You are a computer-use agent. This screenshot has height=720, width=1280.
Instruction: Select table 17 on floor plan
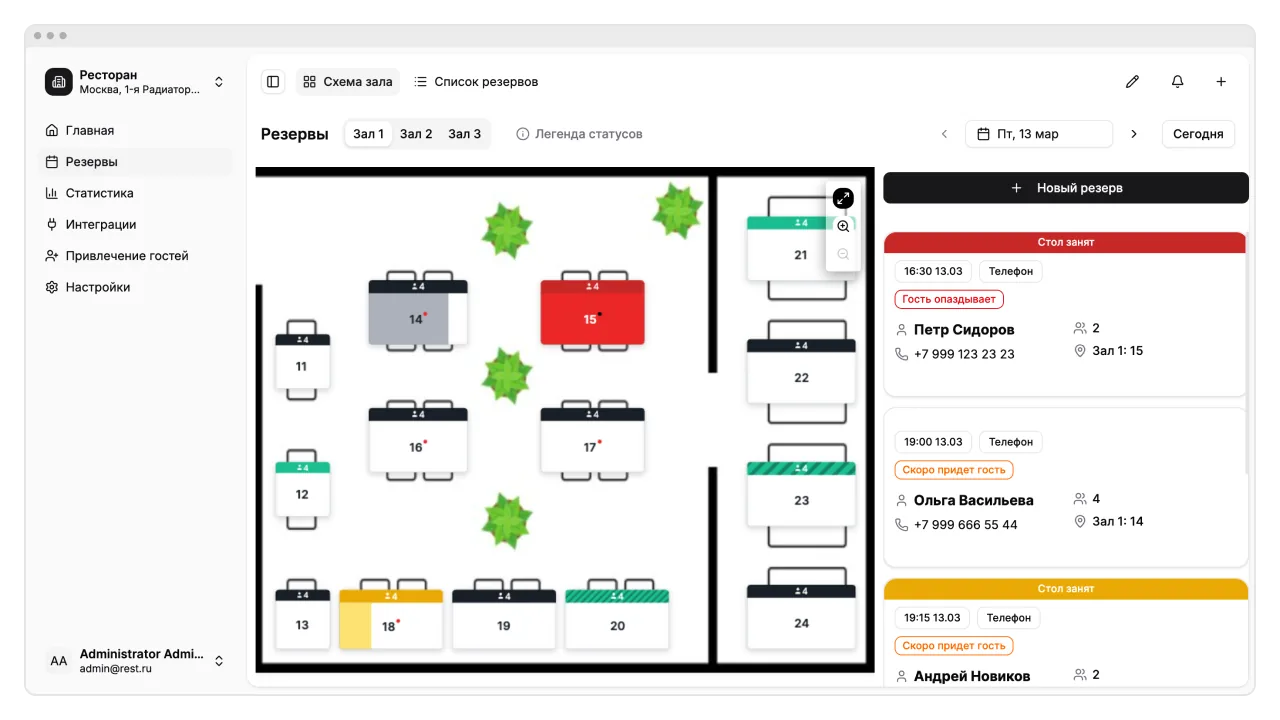tap(592, 440)
